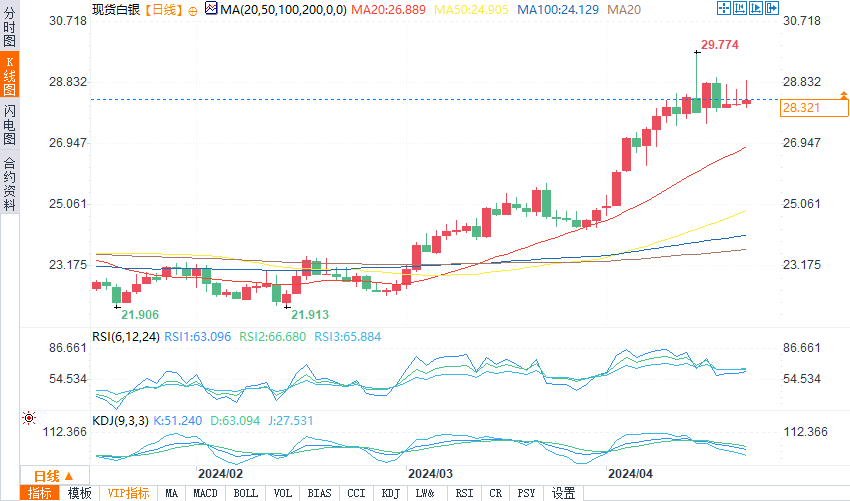This screenshot has width=850, height=501.
Task: Select the MACD indicator tab
Action: pyautogui.click(x=205, y=493)
